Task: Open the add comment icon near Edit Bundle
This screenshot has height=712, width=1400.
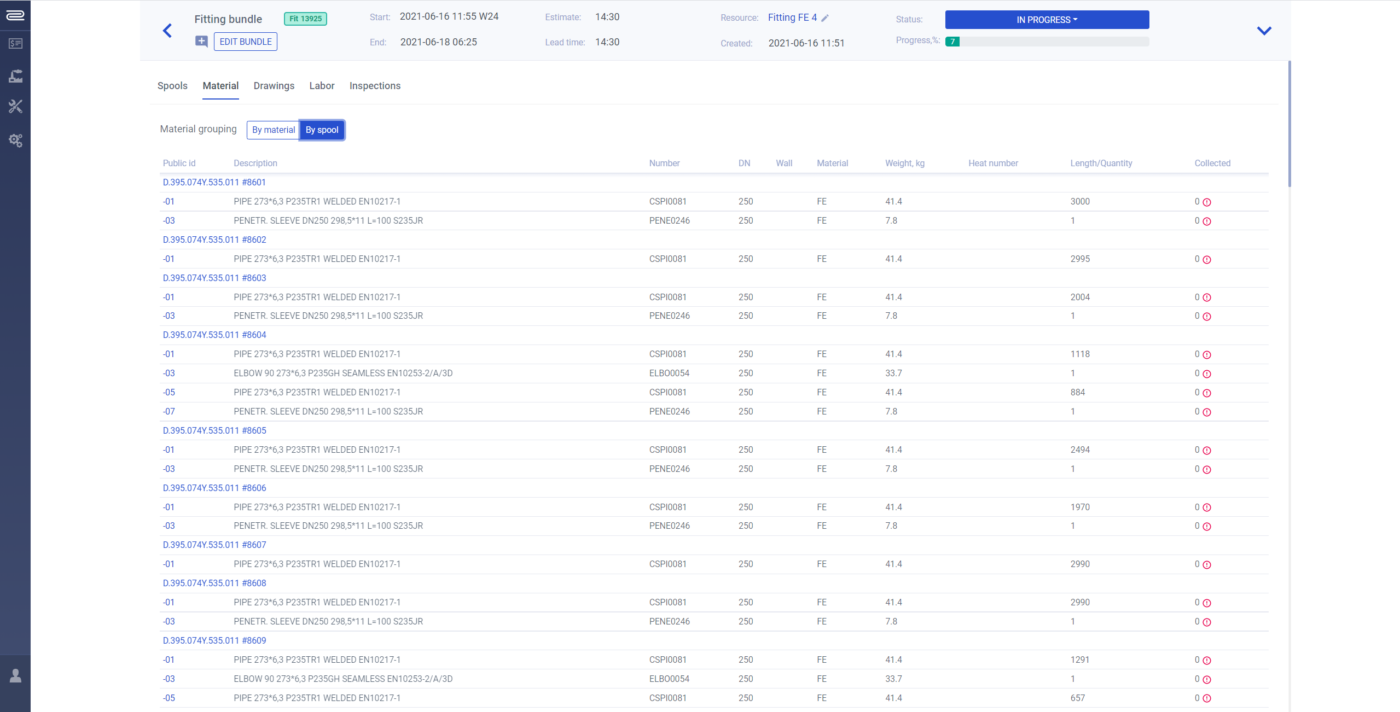Action: pos(201,42)
